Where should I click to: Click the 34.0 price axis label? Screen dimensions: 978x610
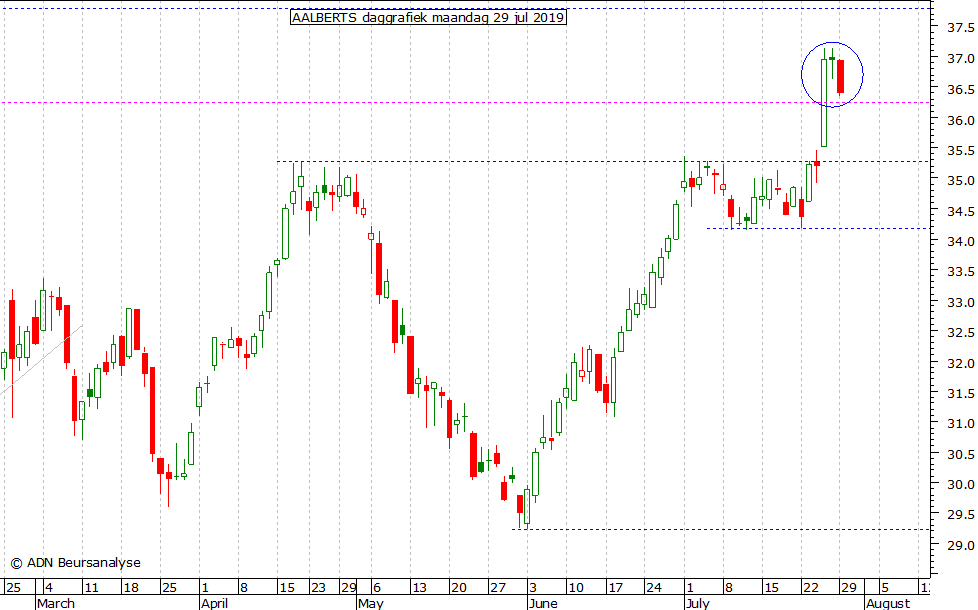[x=961, y=242]
